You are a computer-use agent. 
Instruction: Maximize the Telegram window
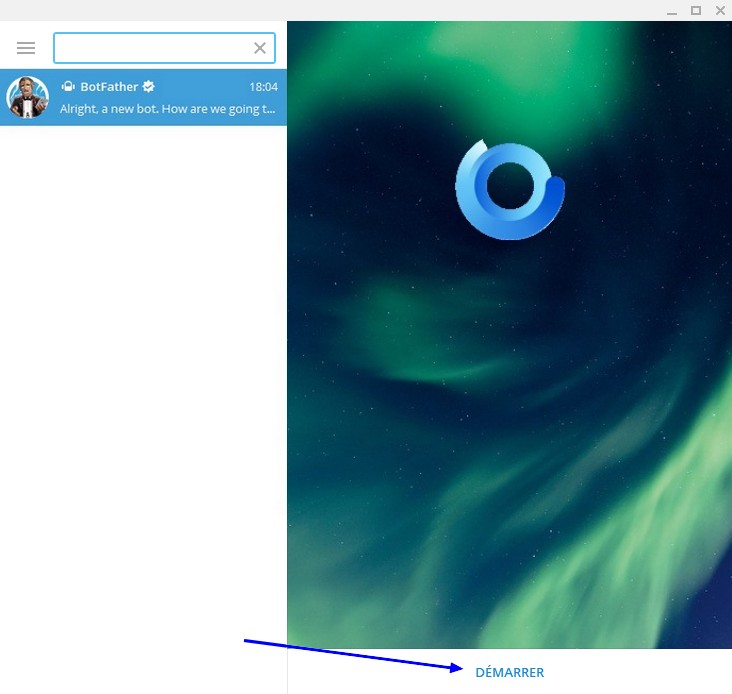[x=696, y=10]
